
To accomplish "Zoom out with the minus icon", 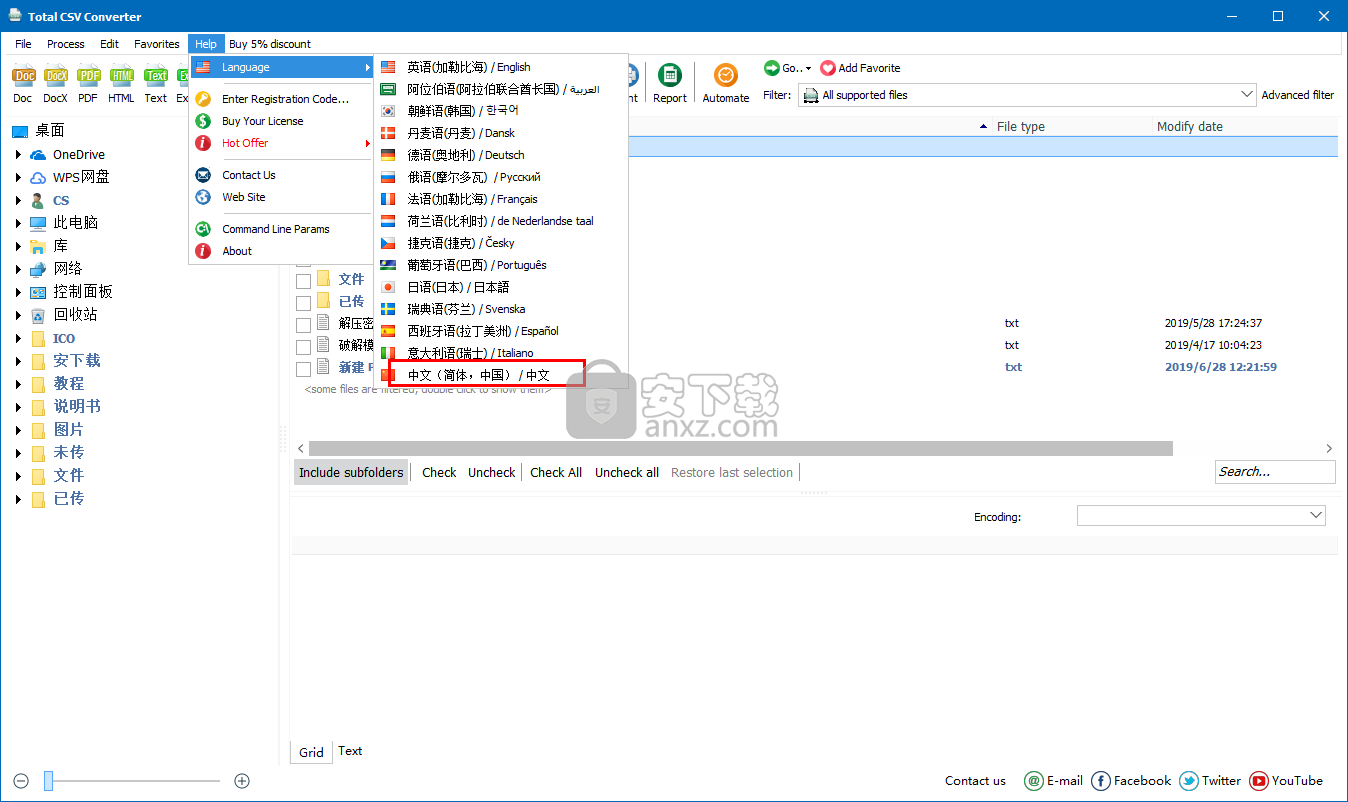I will point(21,781).
